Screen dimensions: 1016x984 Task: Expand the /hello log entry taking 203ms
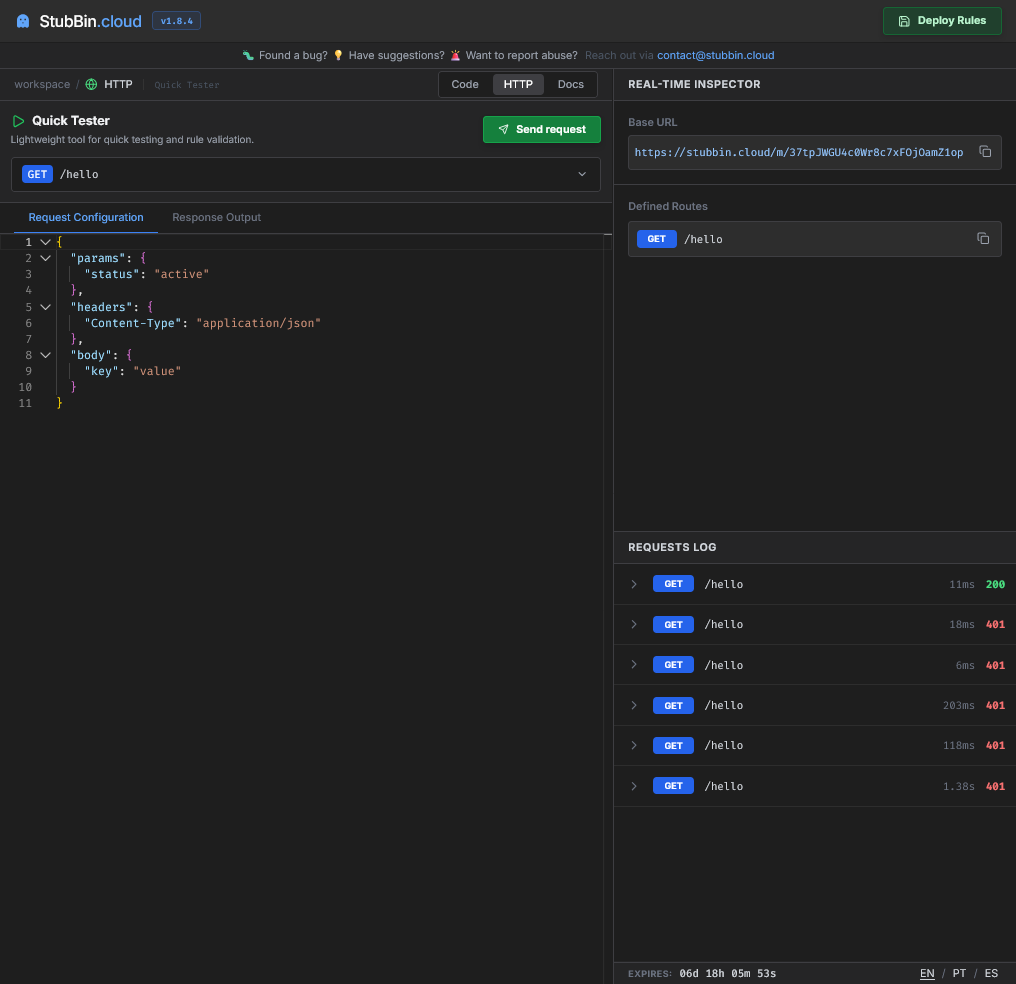click(634, 705)
